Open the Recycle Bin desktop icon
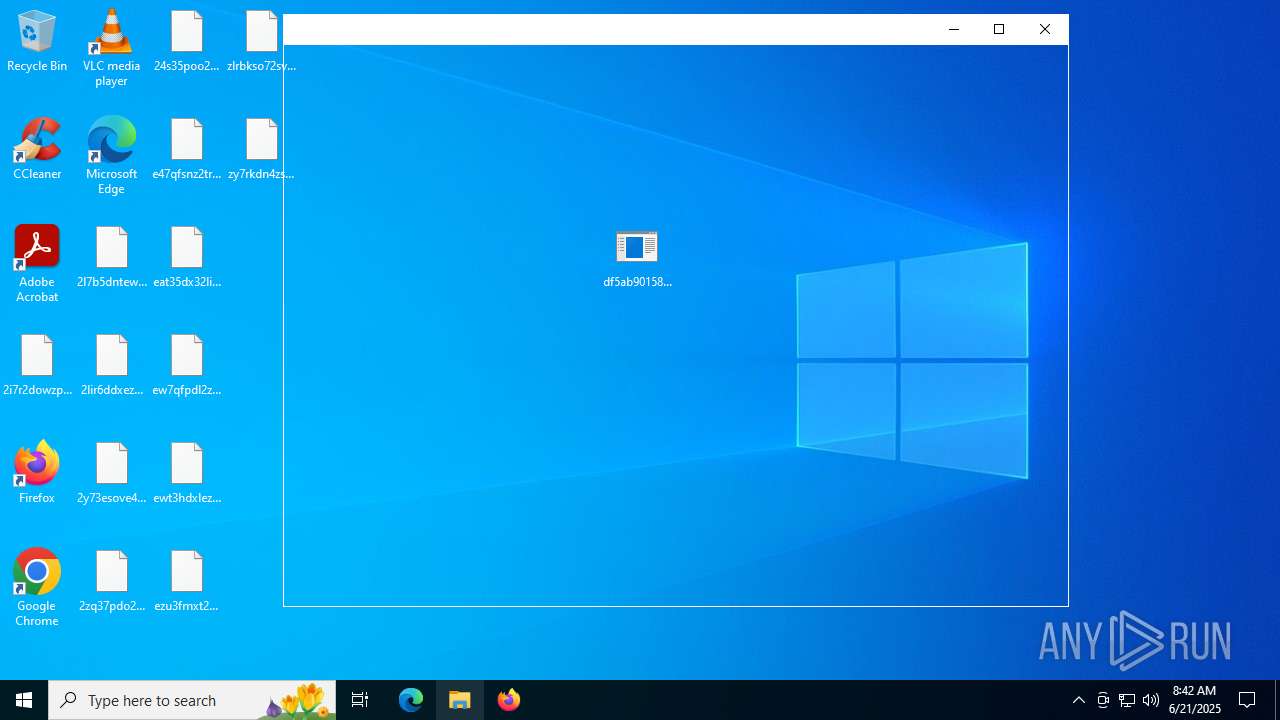 click(37, 42)
